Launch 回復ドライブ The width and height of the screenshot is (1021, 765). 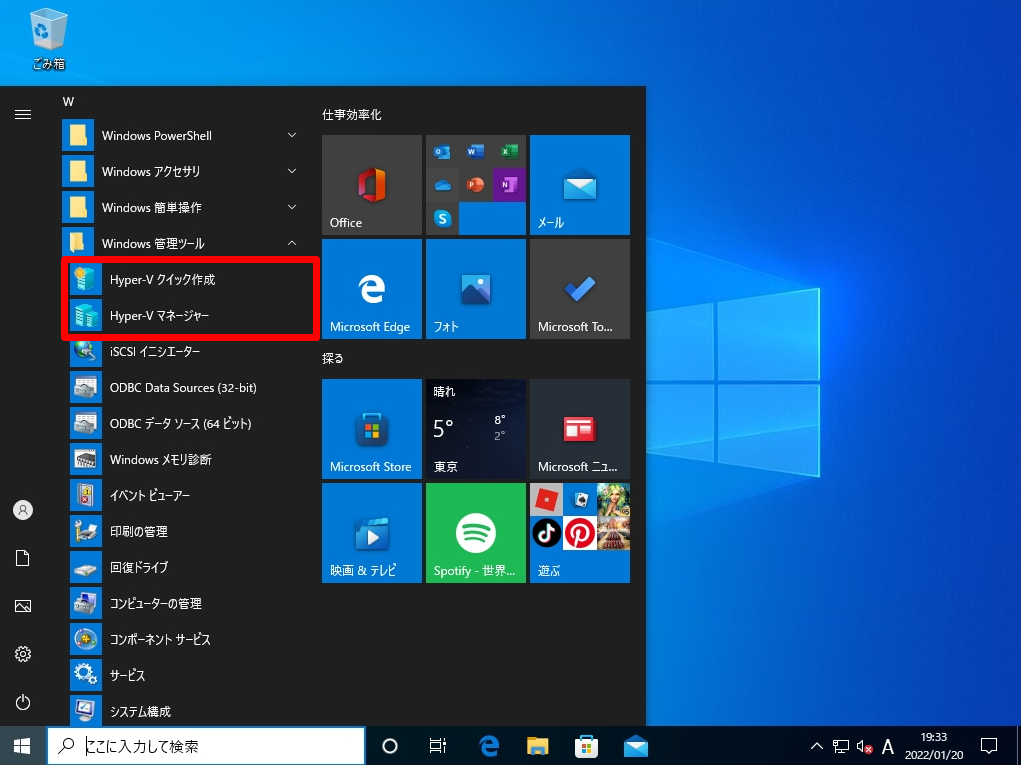point(189,568)
